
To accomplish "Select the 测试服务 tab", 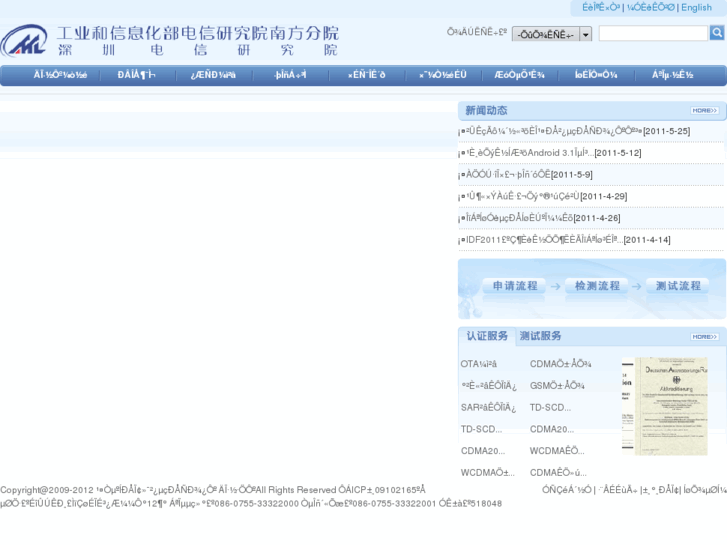I will (540, 336).
